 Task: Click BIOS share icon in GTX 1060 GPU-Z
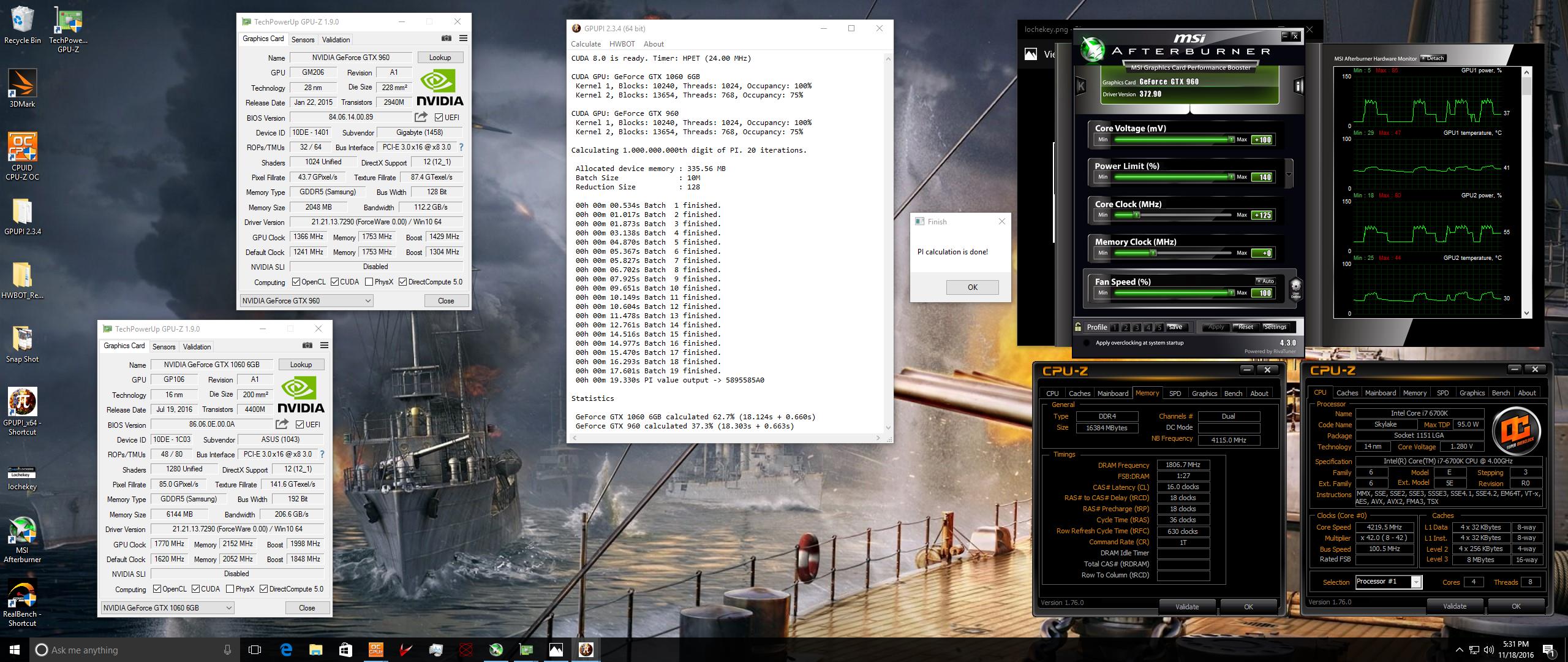(x=282, y=424)
